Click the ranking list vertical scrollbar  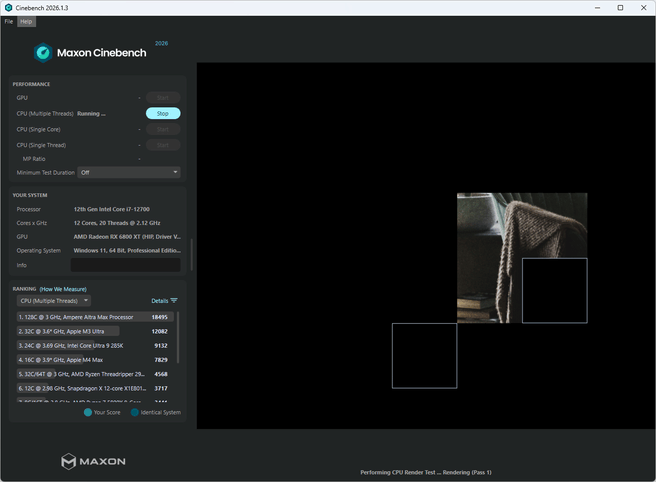pyautogui.click(x=178, y=337)
